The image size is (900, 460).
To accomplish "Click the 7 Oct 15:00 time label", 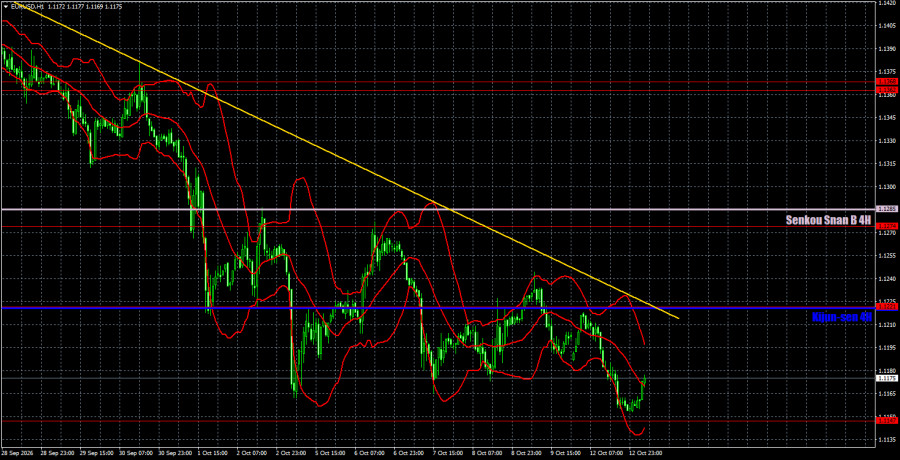I will pyautogui.click(x=446, y=453).
